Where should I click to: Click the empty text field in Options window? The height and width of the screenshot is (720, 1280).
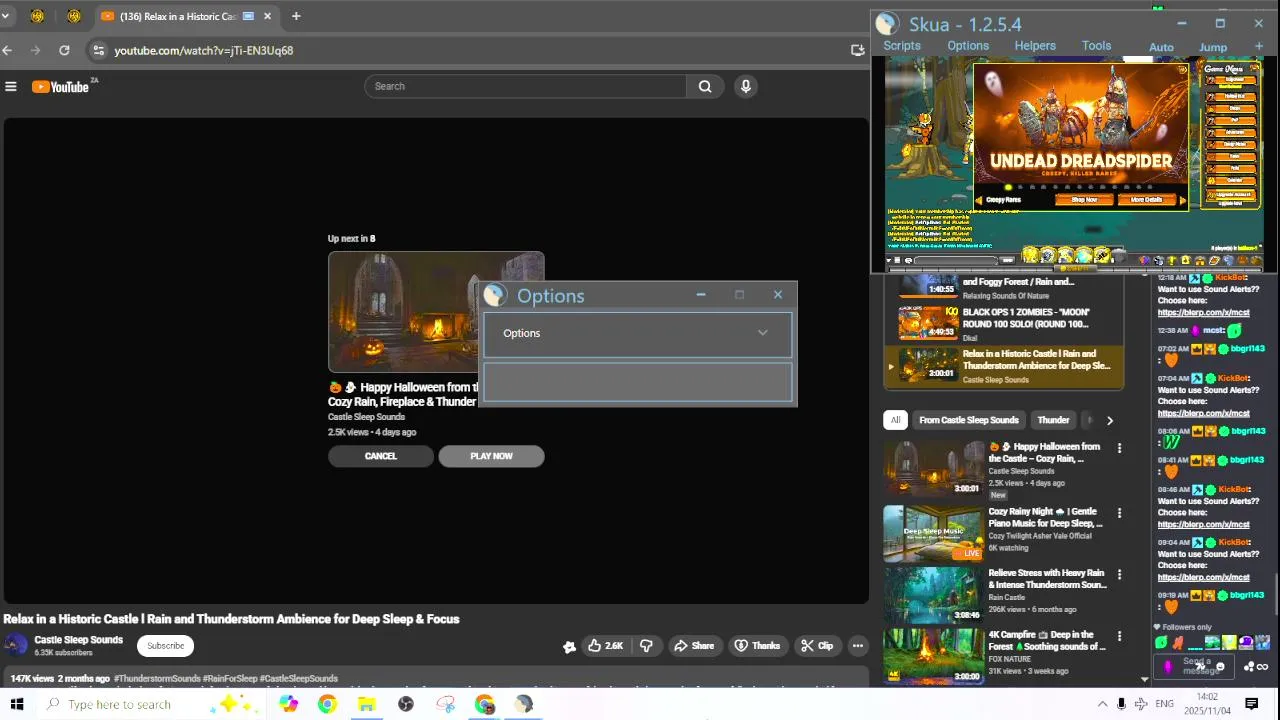tap(637, 381)
